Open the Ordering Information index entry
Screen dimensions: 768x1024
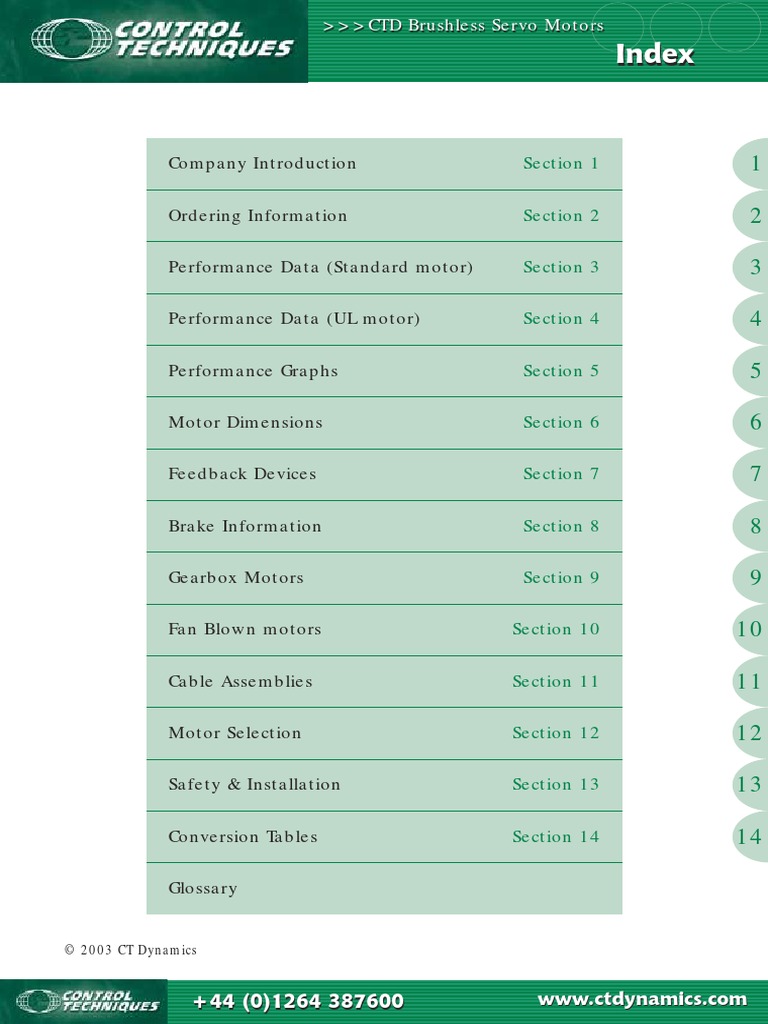[x=258, y=216]
